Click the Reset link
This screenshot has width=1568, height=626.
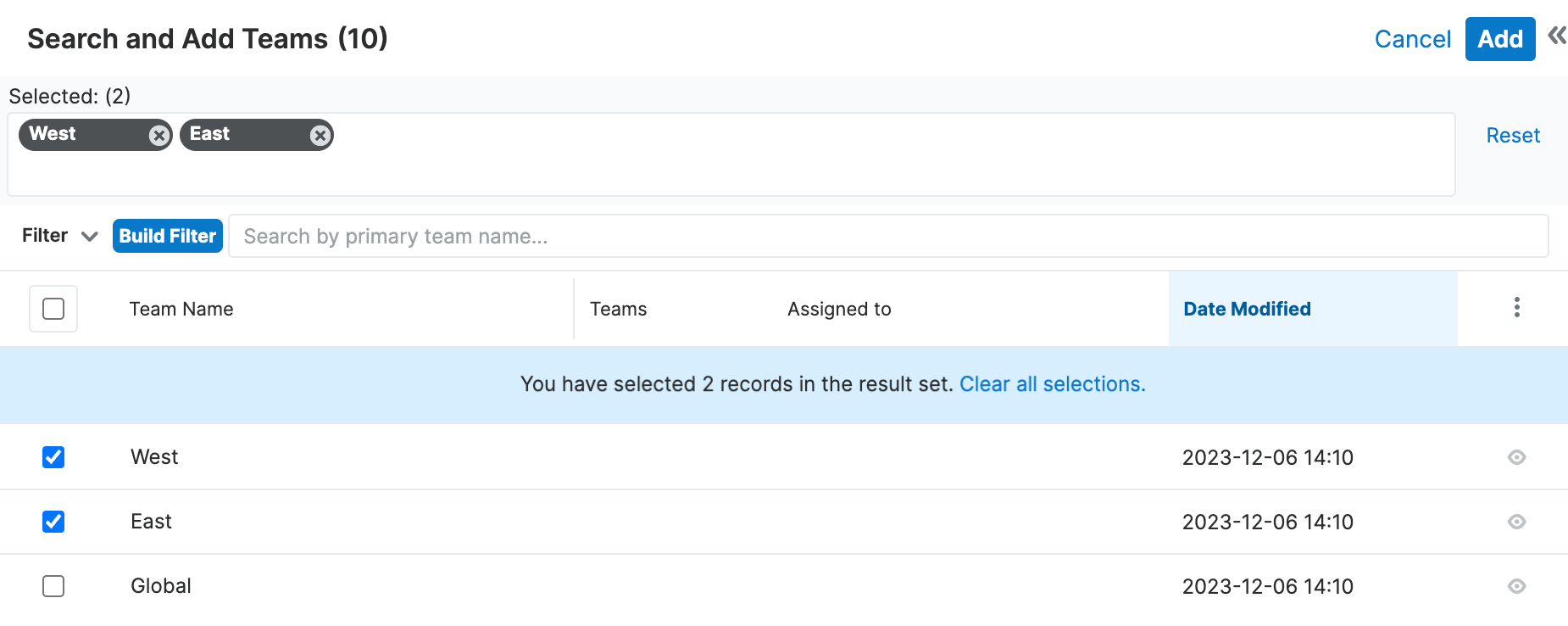click(1513, 136)
